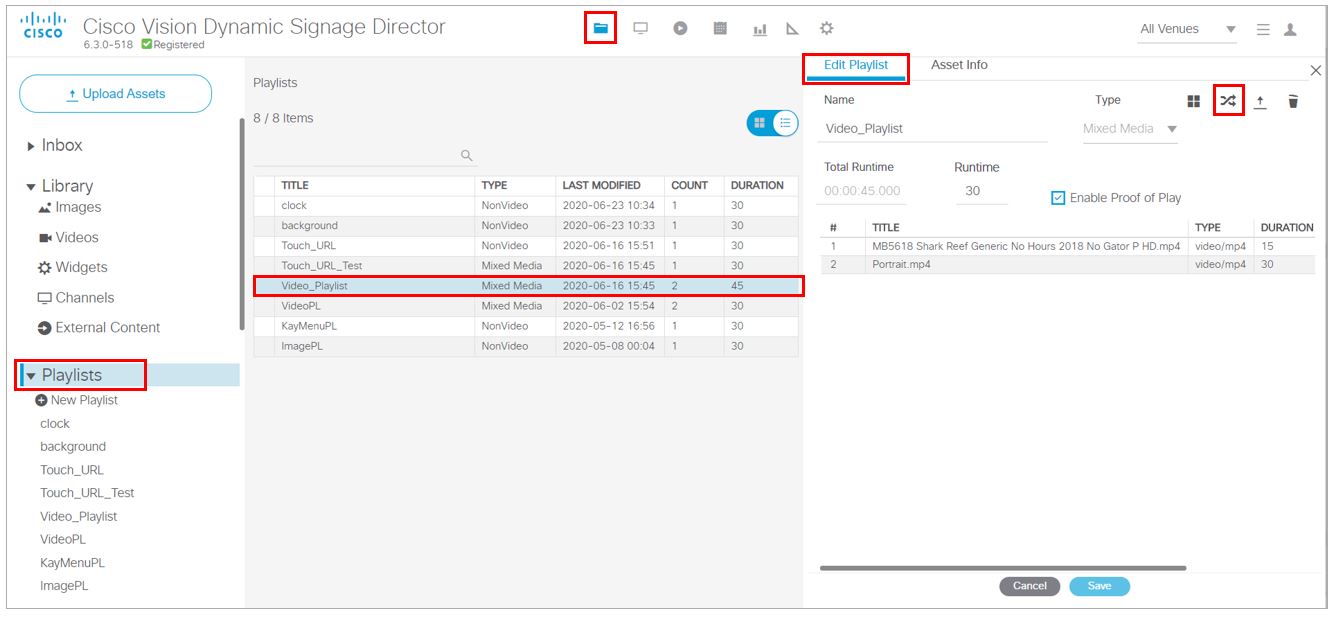The image size is (1335, 617).
Task: Click the Save button
Action: click(1099, 586)
